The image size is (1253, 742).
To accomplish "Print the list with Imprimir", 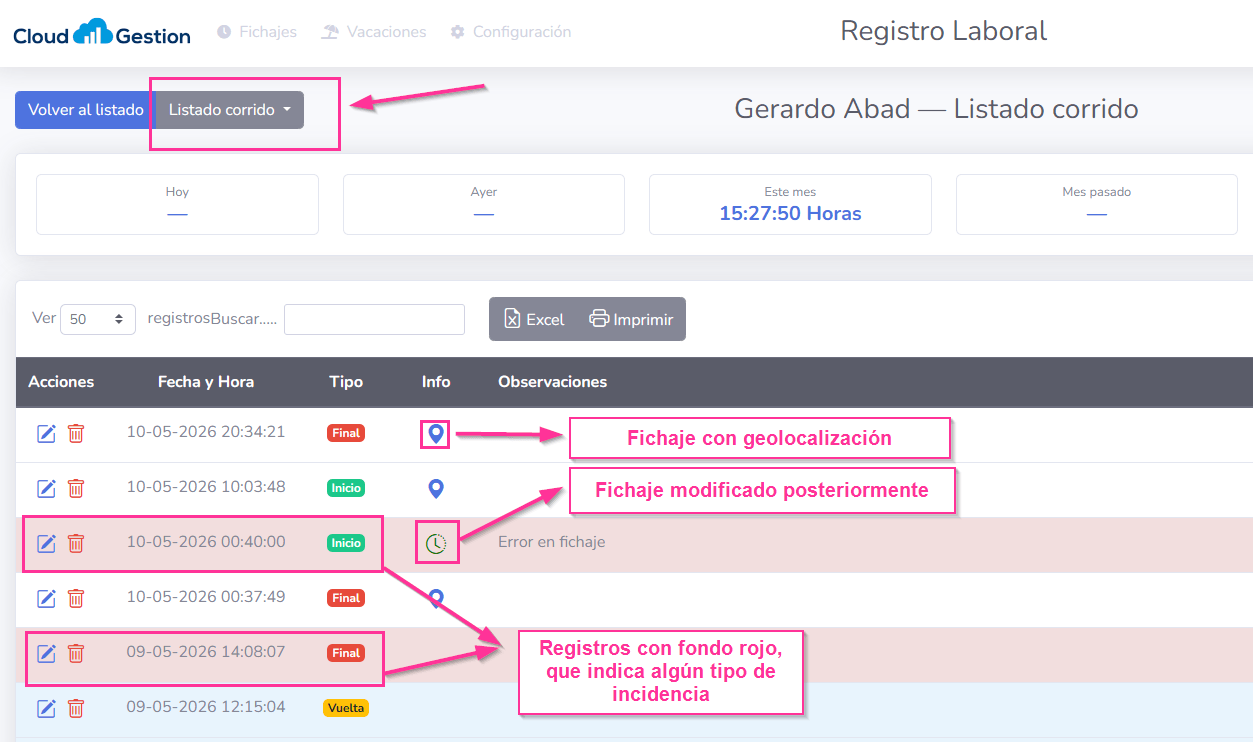I will click(631, 319).
